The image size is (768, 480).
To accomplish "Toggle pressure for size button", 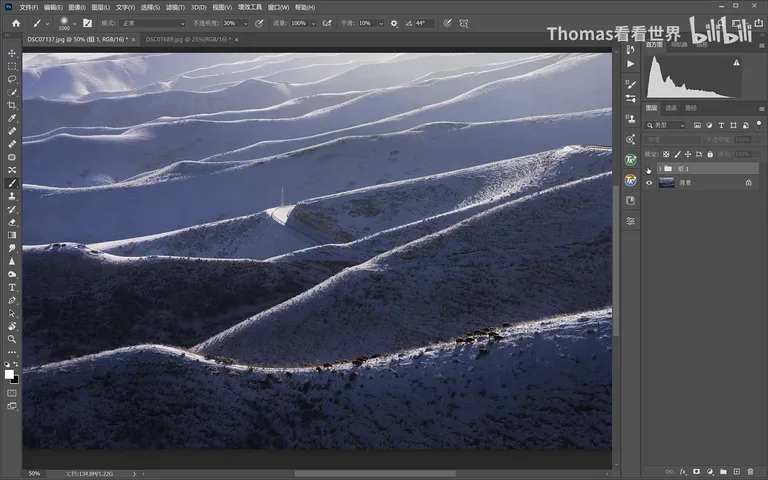I will click(x=447, y=23).
